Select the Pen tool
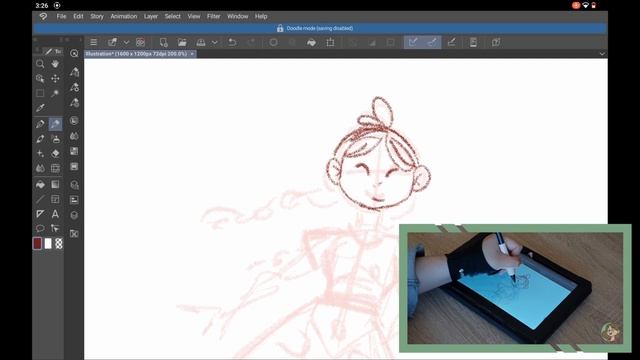The width and height of the screenshot is (640, 360). [40, 124]
